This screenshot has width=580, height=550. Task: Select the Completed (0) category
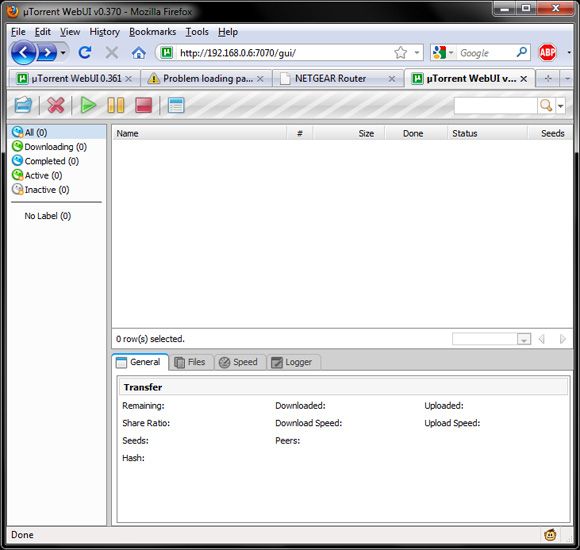pos(45,161)
